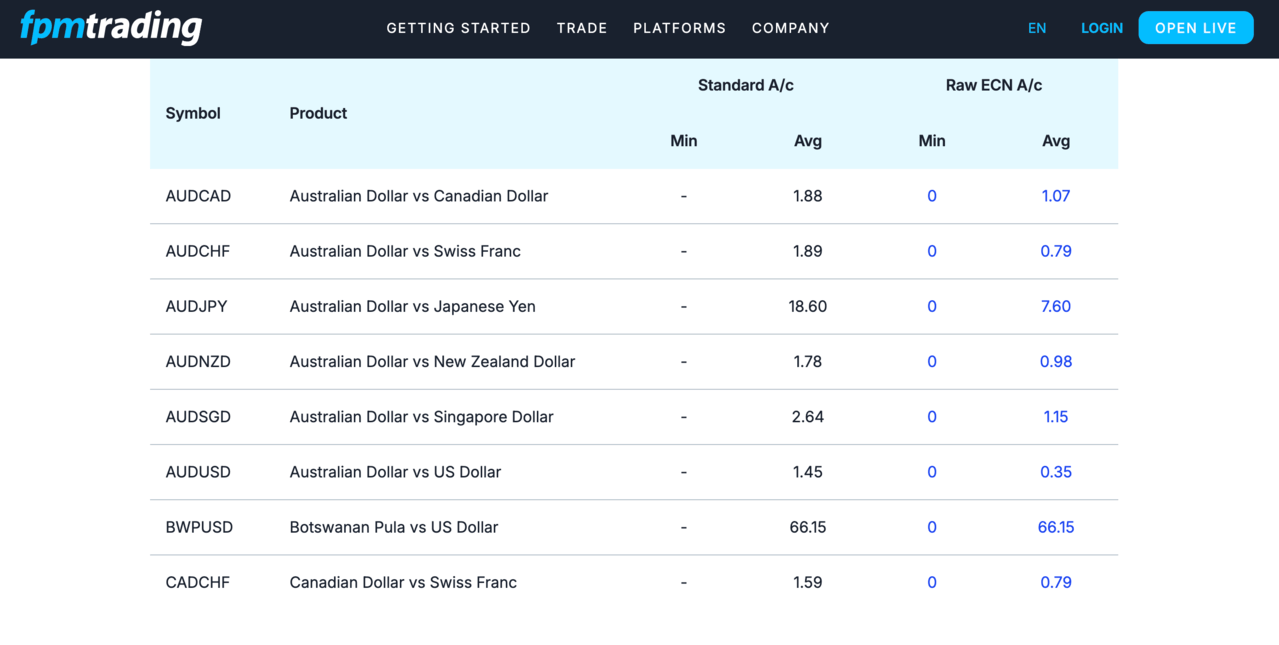Click the 1.15 spread value for AUDSGD

click(1055, 417)
